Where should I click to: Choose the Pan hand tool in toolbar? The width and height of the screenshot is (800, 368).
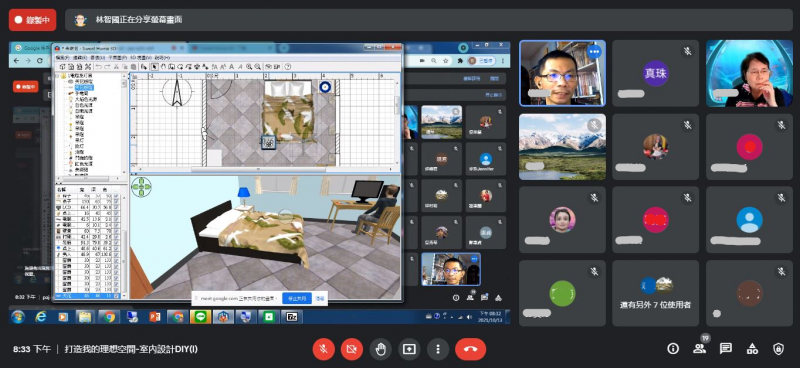click(163, 67)
